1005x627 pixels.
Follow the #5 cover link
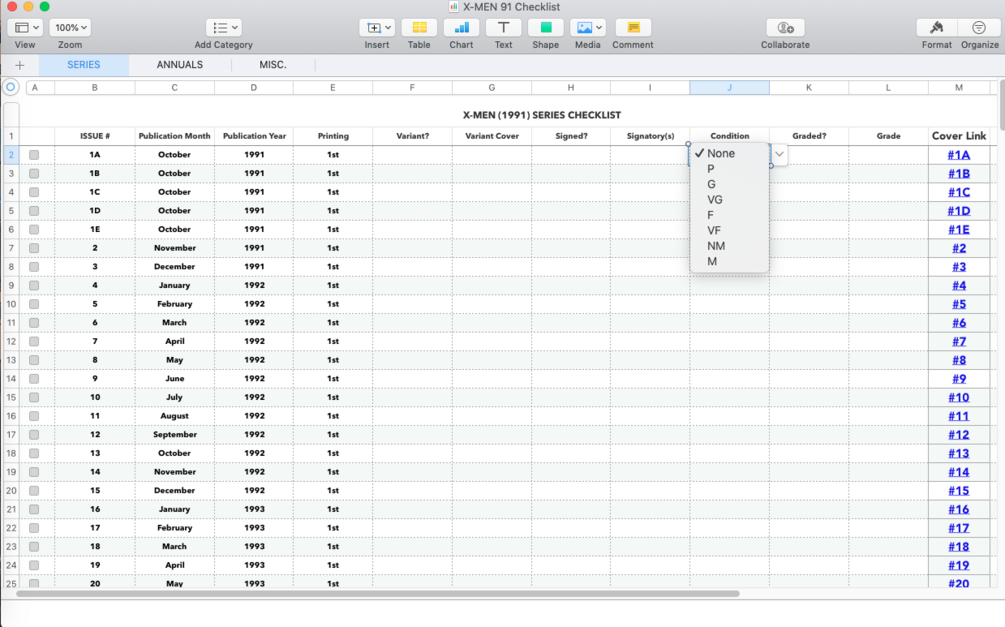point(959,304)
